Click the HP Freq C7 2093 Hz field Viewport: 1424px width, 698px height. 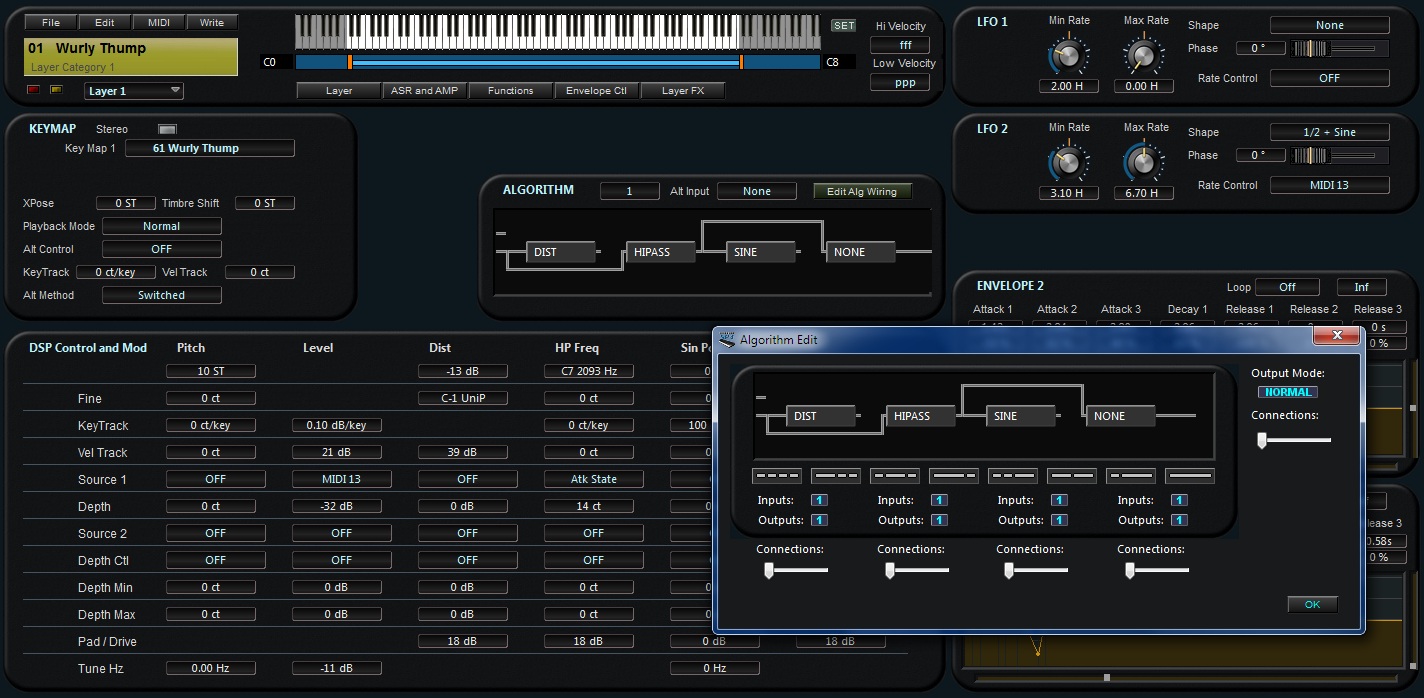(588, 371)
